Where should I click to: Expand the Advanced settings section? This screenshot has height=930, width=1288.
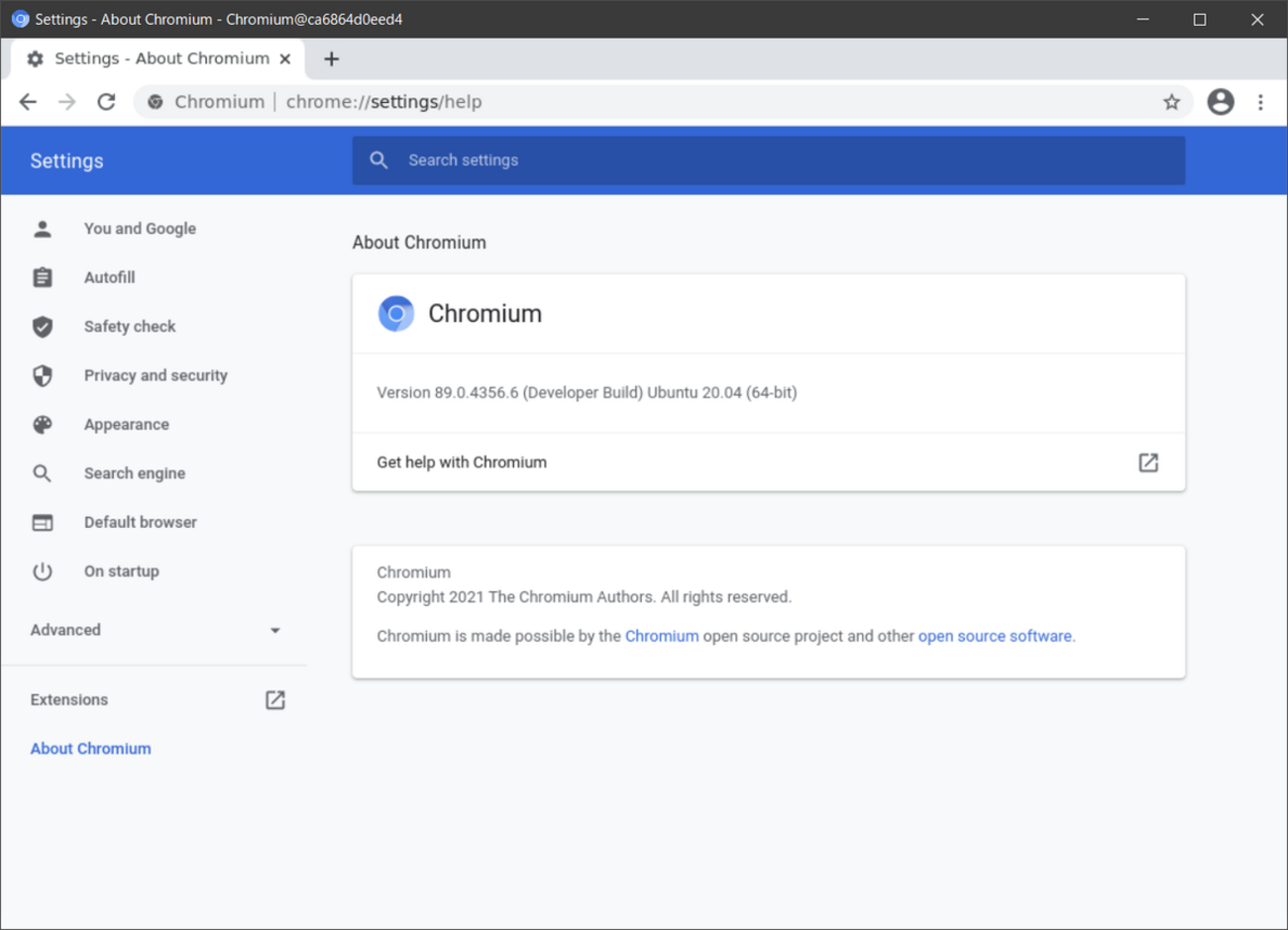[156, 630]
